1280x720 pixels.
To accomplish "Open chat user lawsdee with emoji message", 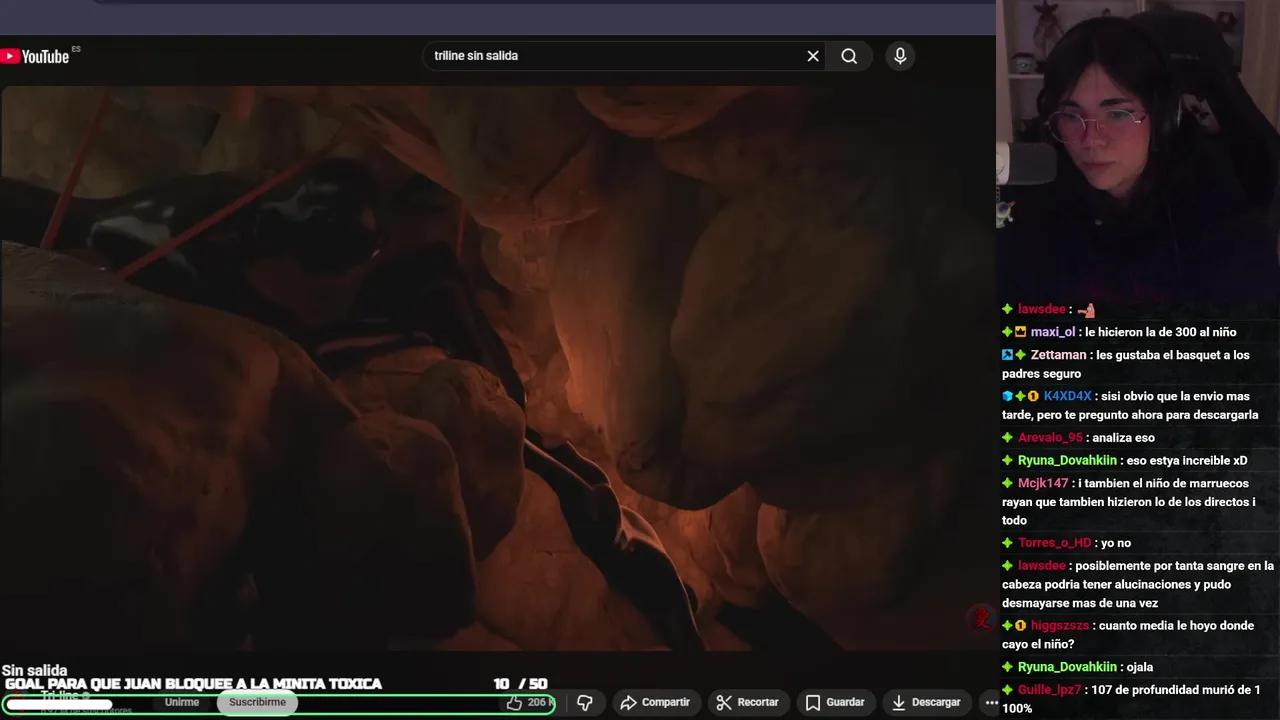I will point(1042,310).
